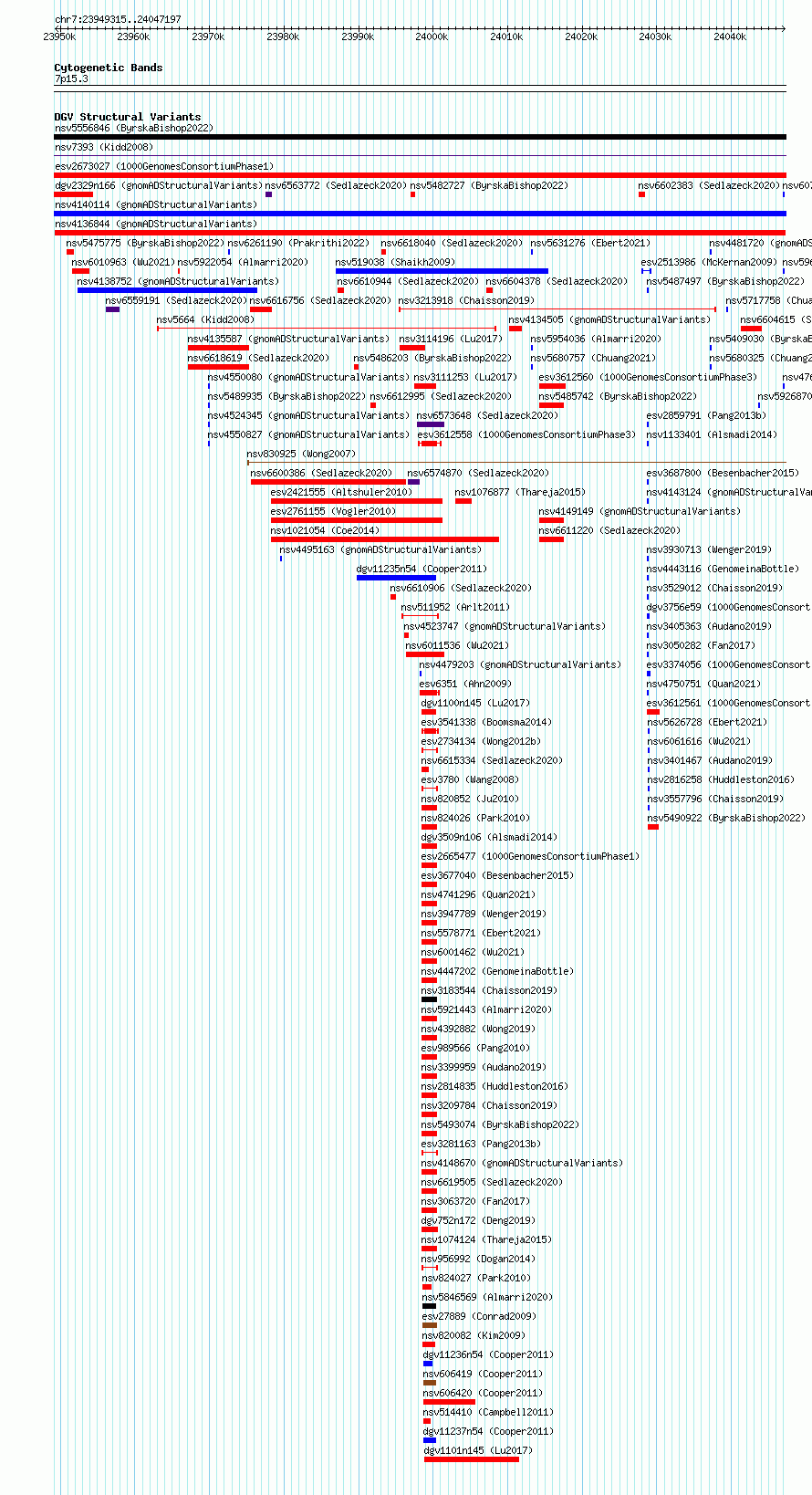Select the black nsv5556846 variant bar
Viewport: 812px width, 1495px height.
pos(420,137)
